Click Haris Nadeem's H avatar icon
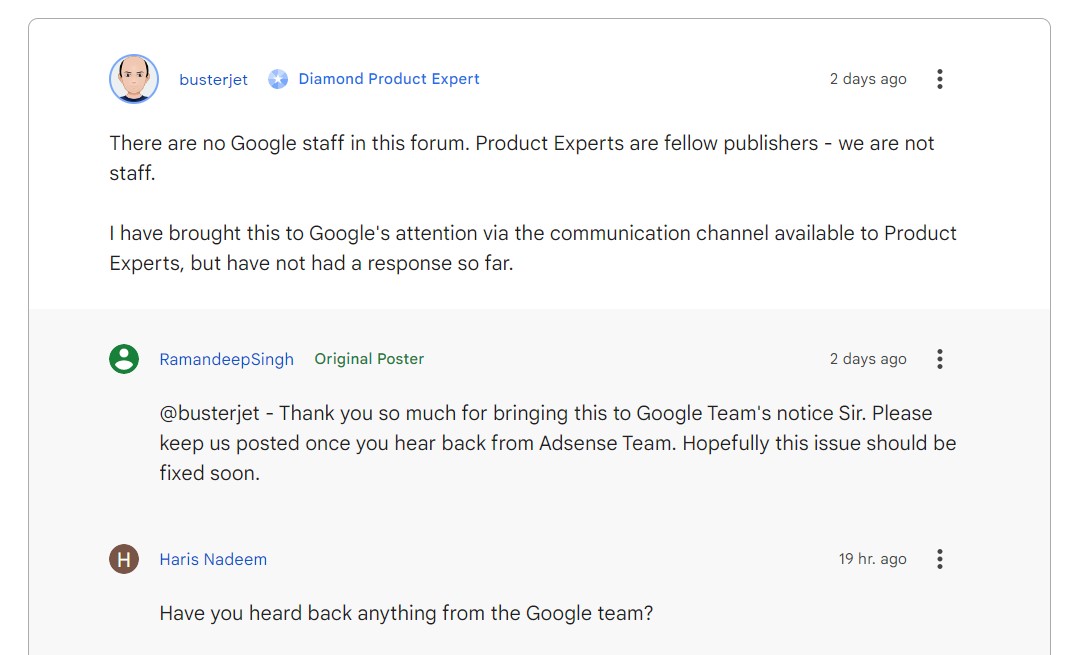 (124, 559)
